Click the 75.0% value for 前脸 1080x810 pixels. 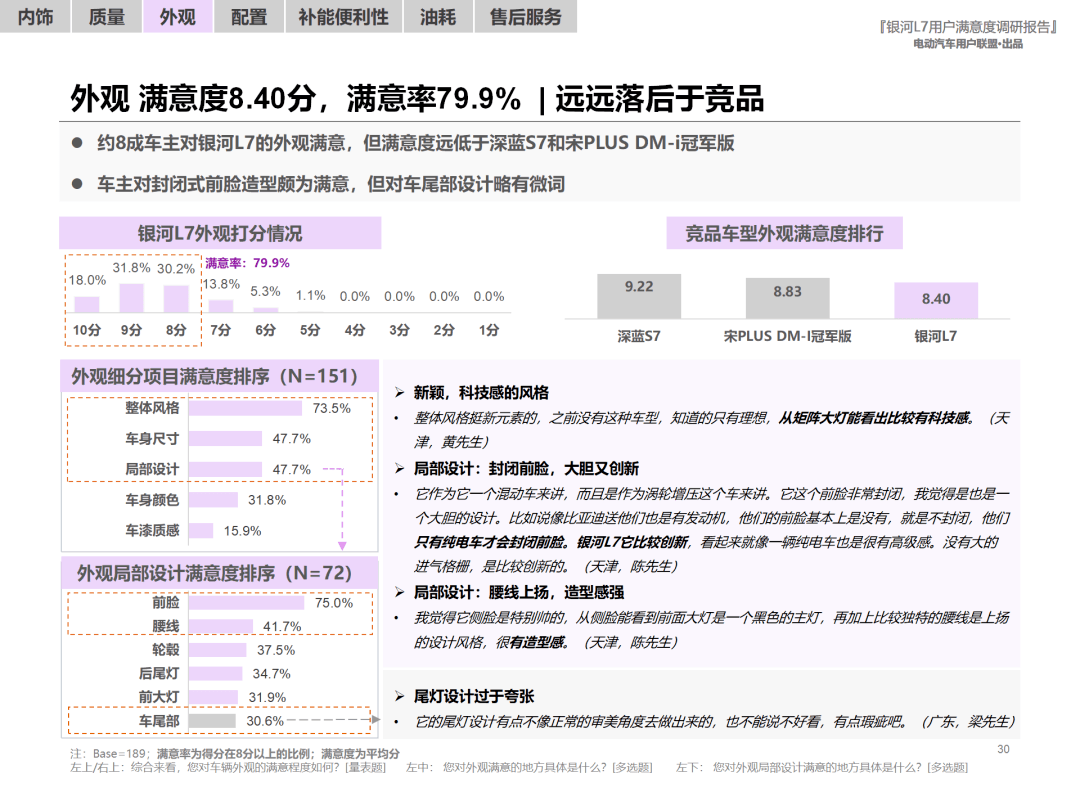click(x=333, y=603)
